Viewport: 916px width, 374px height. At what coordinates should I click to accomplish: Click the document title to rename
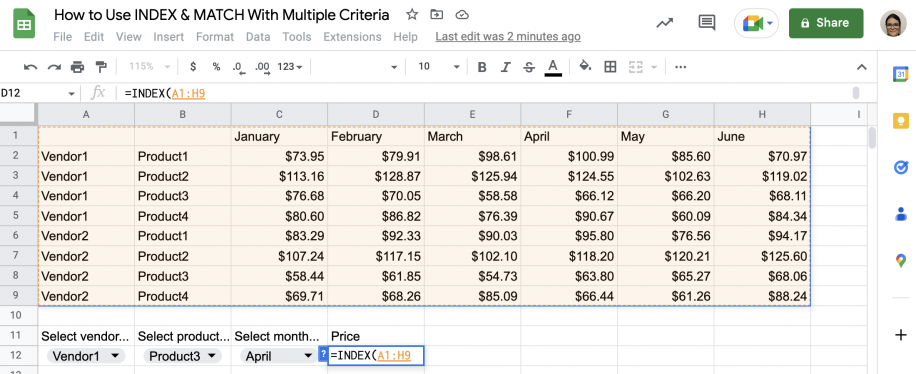(x=221, y=15)
